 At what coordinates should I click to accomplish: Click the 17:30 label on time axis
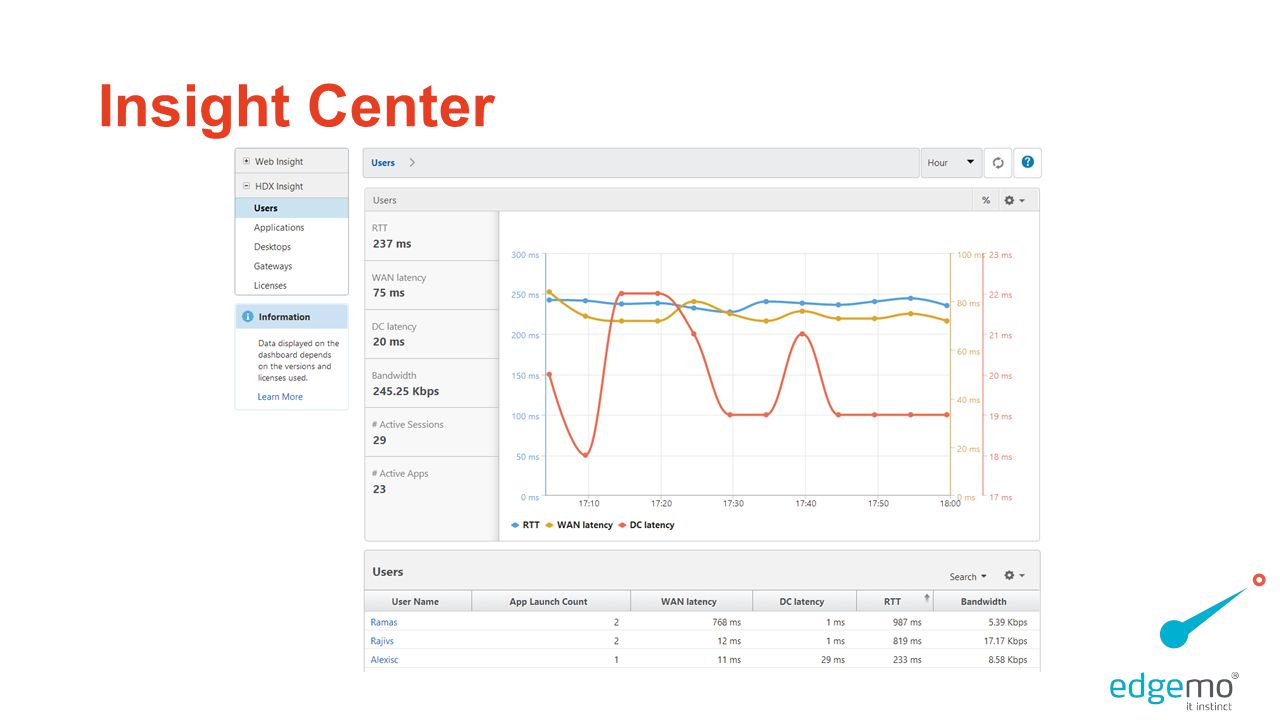[x=734, y=503]
